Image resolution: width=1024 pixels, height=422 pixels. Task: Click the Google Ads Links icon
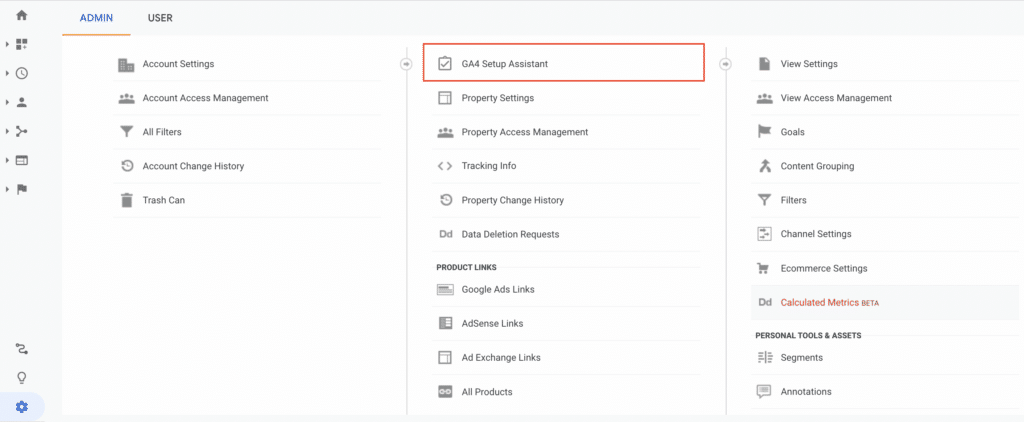click(445, 289)
